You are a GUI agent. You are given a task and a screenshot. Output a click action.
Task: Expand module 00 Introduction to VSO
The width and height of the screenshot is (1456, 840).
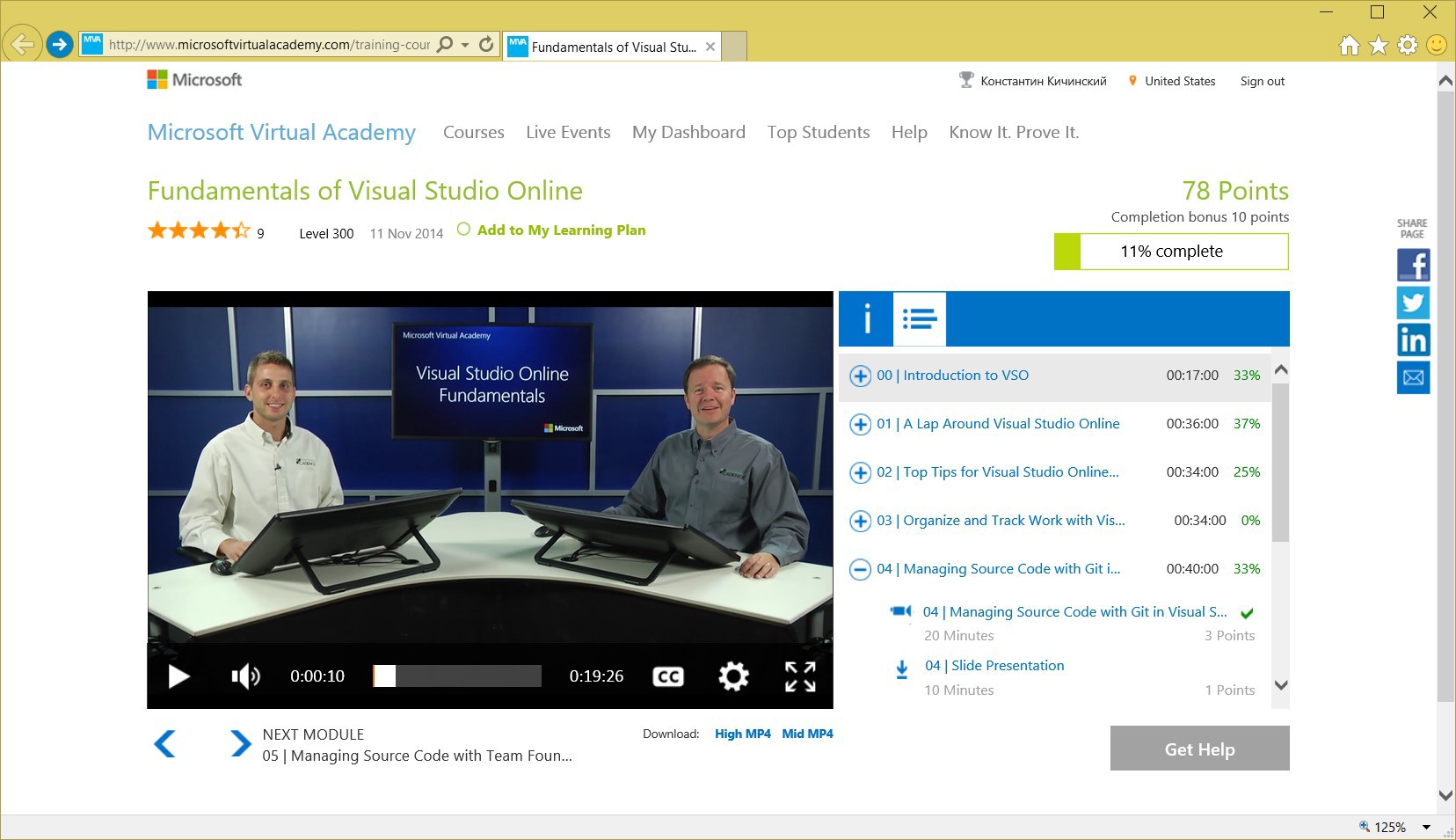pyautogui.click(x=860, y=376)
